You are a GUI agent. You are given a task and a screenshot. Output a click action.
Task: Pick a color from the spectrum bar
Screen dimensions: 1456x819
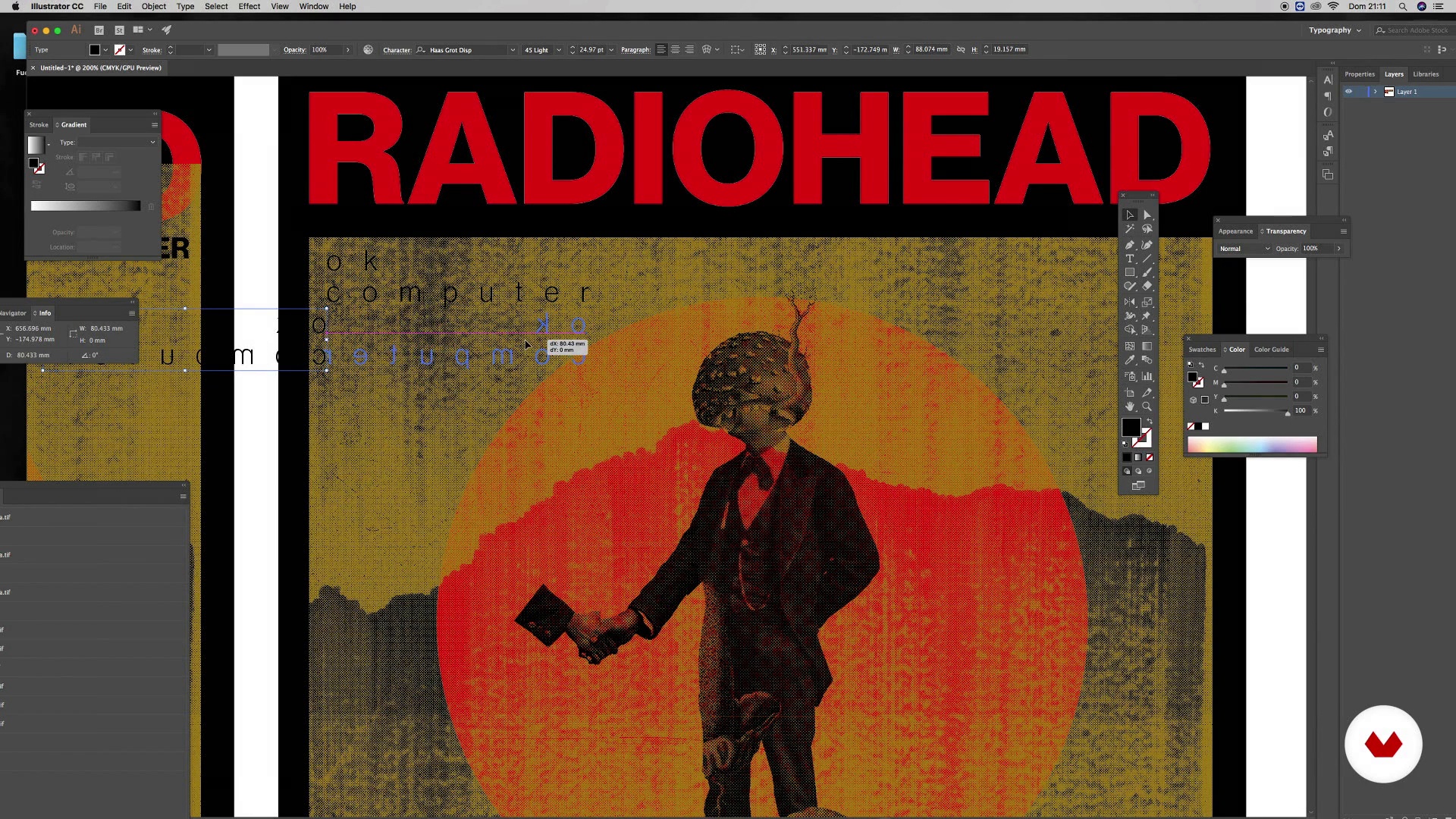coord(1252,445)
